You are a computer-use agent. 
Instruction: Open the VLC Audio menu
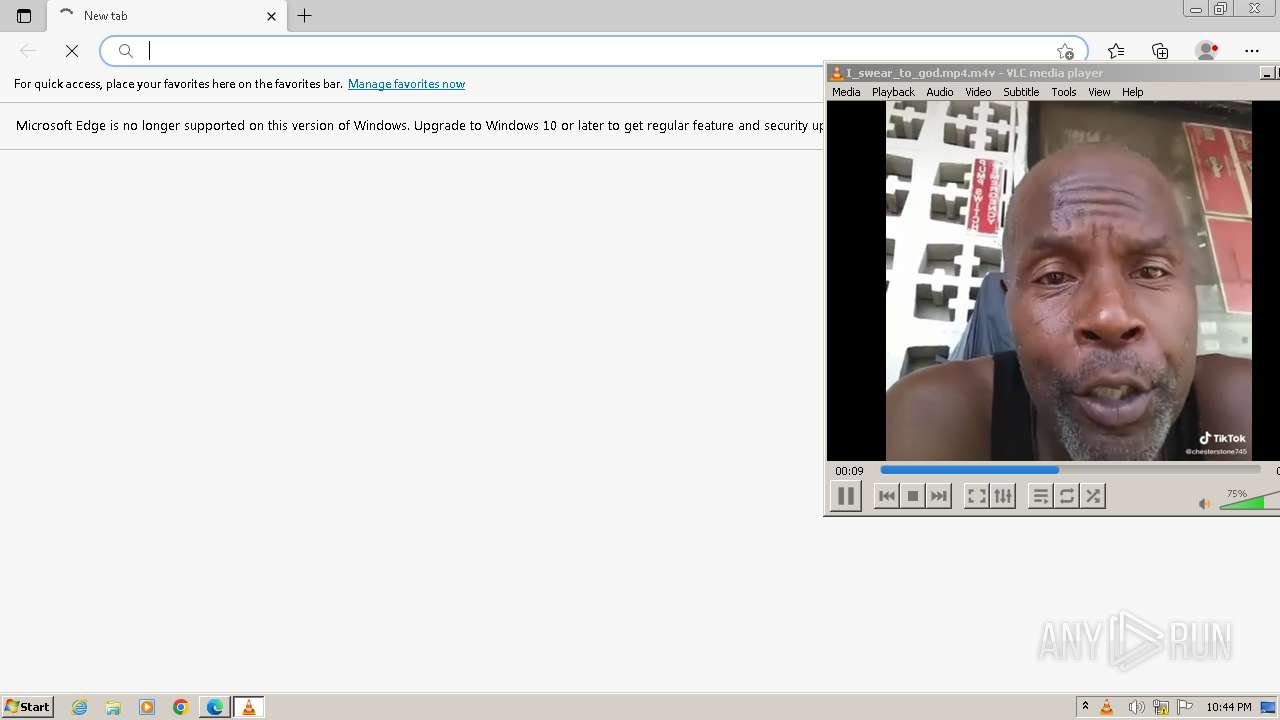[939, 92]
